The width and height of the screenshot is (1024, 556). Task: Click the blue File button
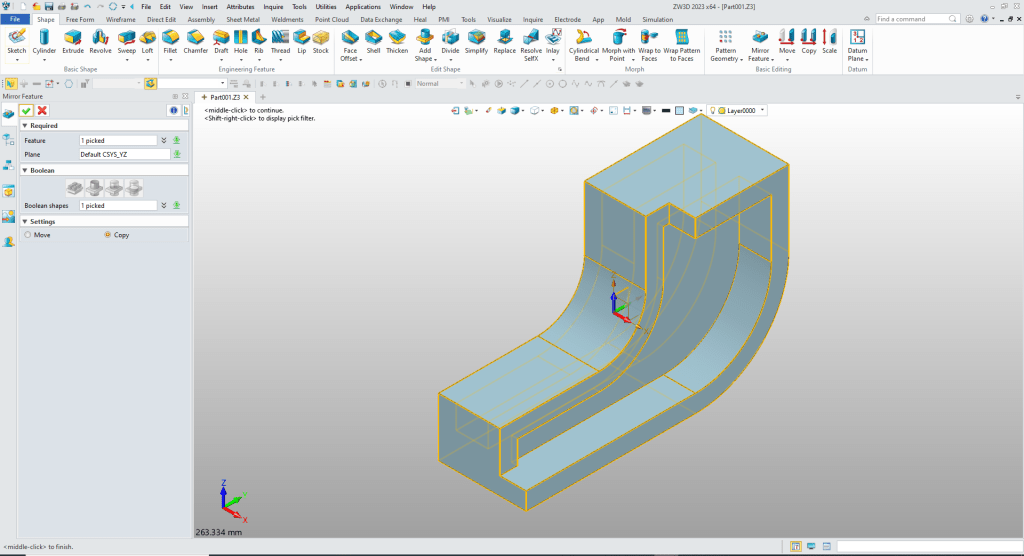[16, 19]
